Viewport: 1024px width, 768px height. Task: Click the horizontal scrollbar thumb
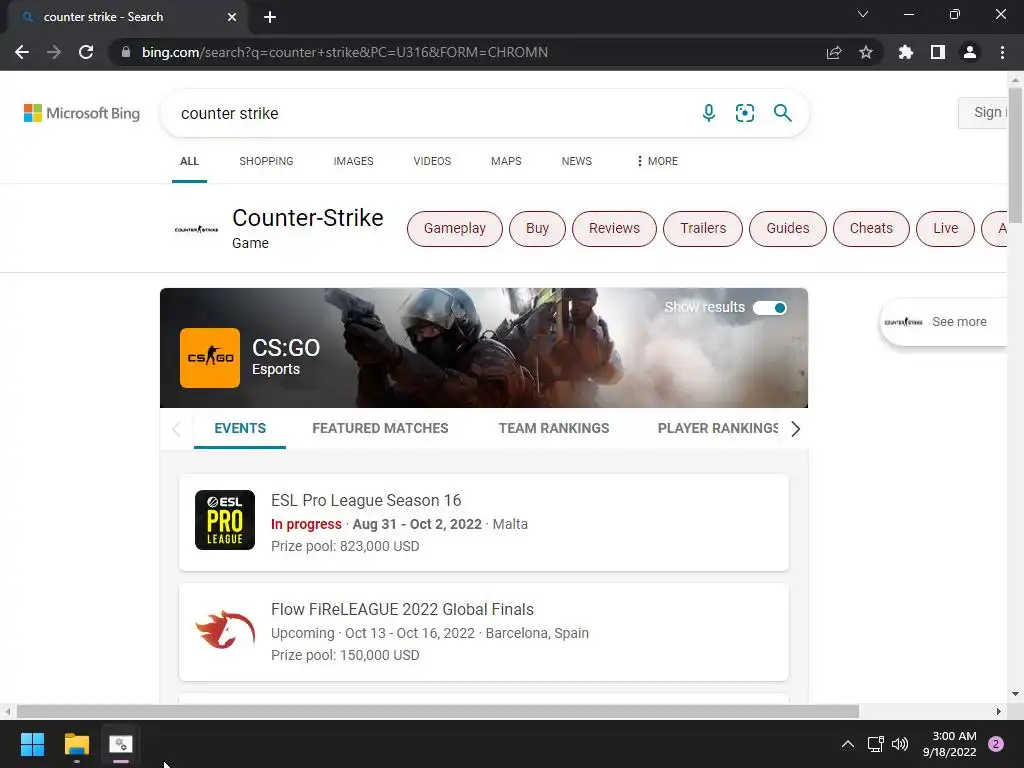438,711
